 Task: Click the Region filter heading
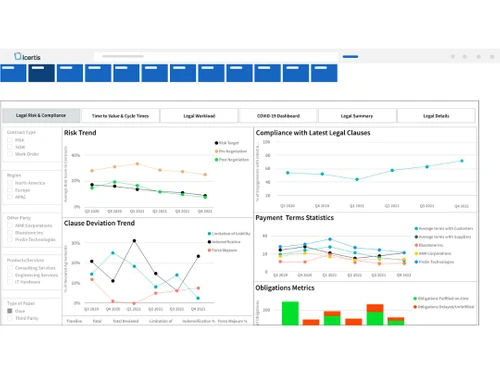click(x=14, y=175)
